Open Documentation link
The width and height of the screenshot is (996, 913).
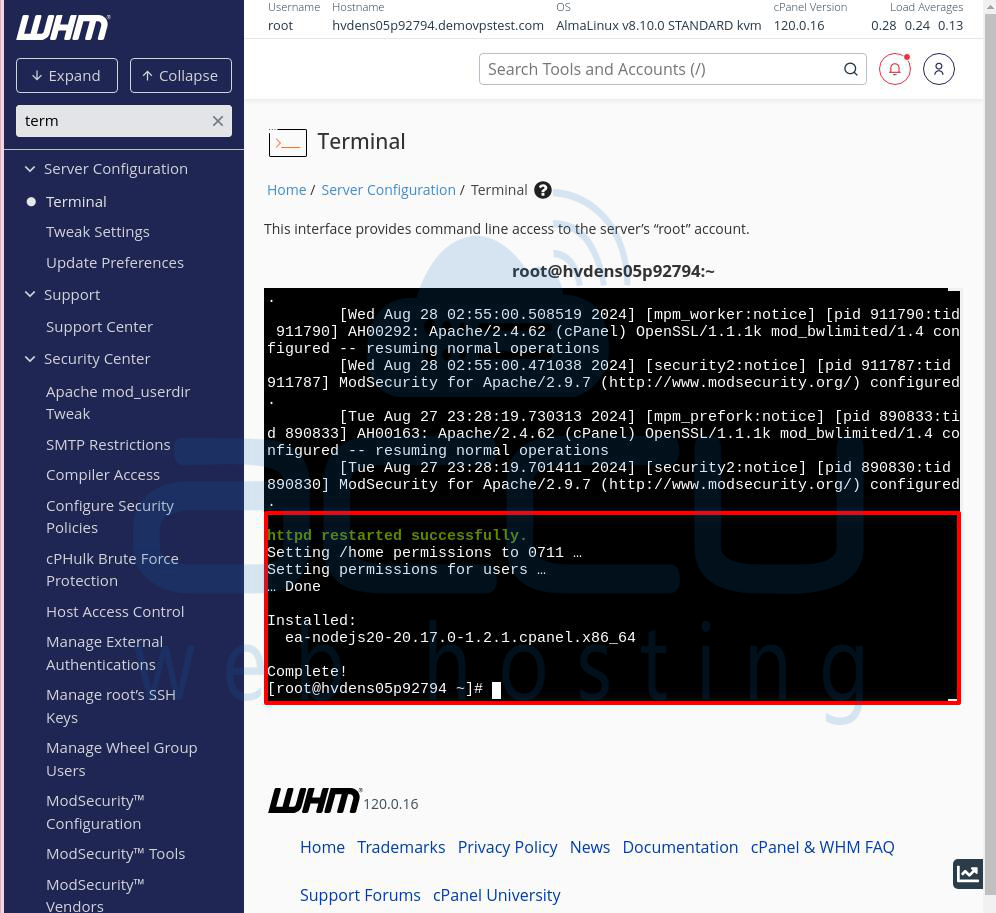[x=680, y=847]
